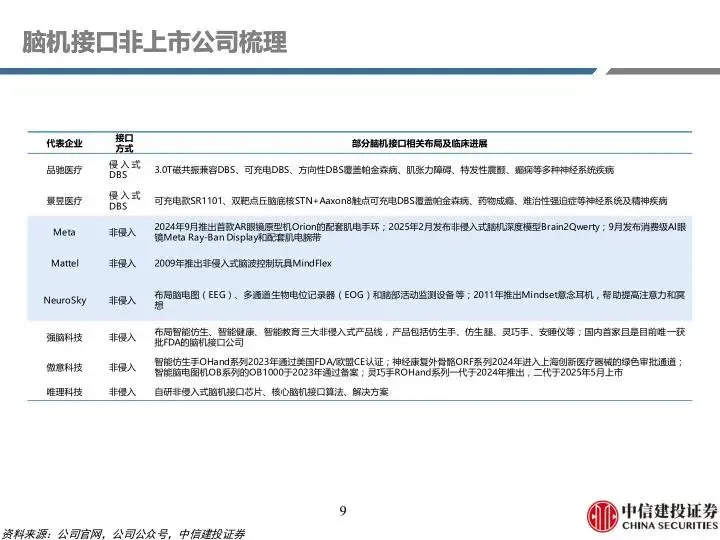Click the 布局智能仿生 description in 强脑科技 row

(x=420, y=337)
